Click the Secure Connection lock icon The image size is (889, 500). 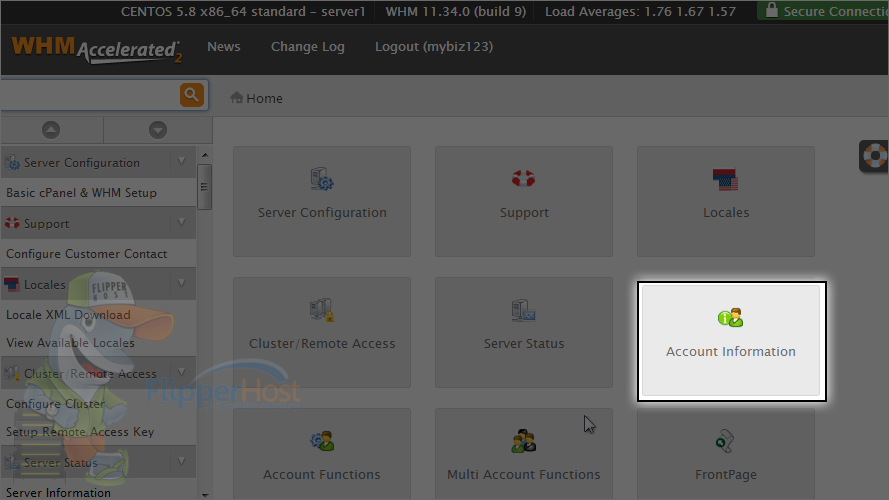pyautogui.click(x=771, y=10)
